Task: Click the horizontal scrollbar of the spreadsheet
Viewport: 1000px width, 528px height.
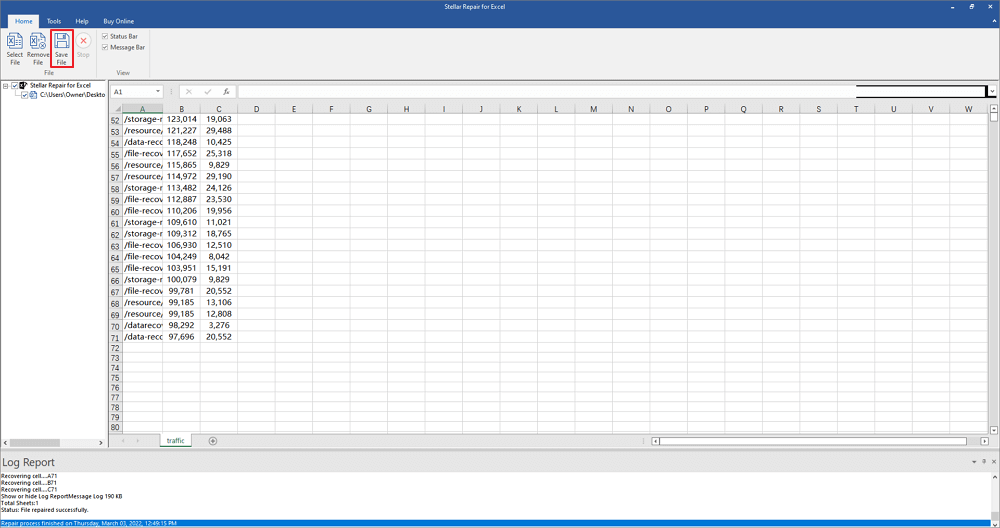Action: pos(810,441)
